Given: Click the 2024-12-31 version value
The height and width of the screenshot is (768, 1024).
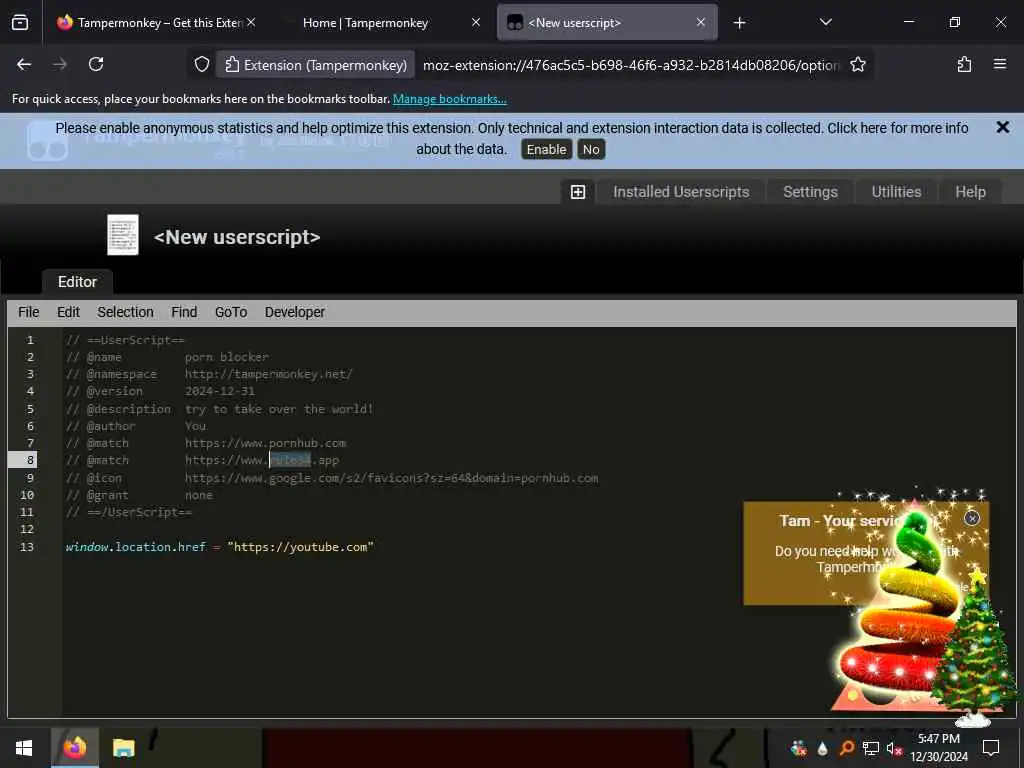Looking at the screenshot, I should coord(219,391).
